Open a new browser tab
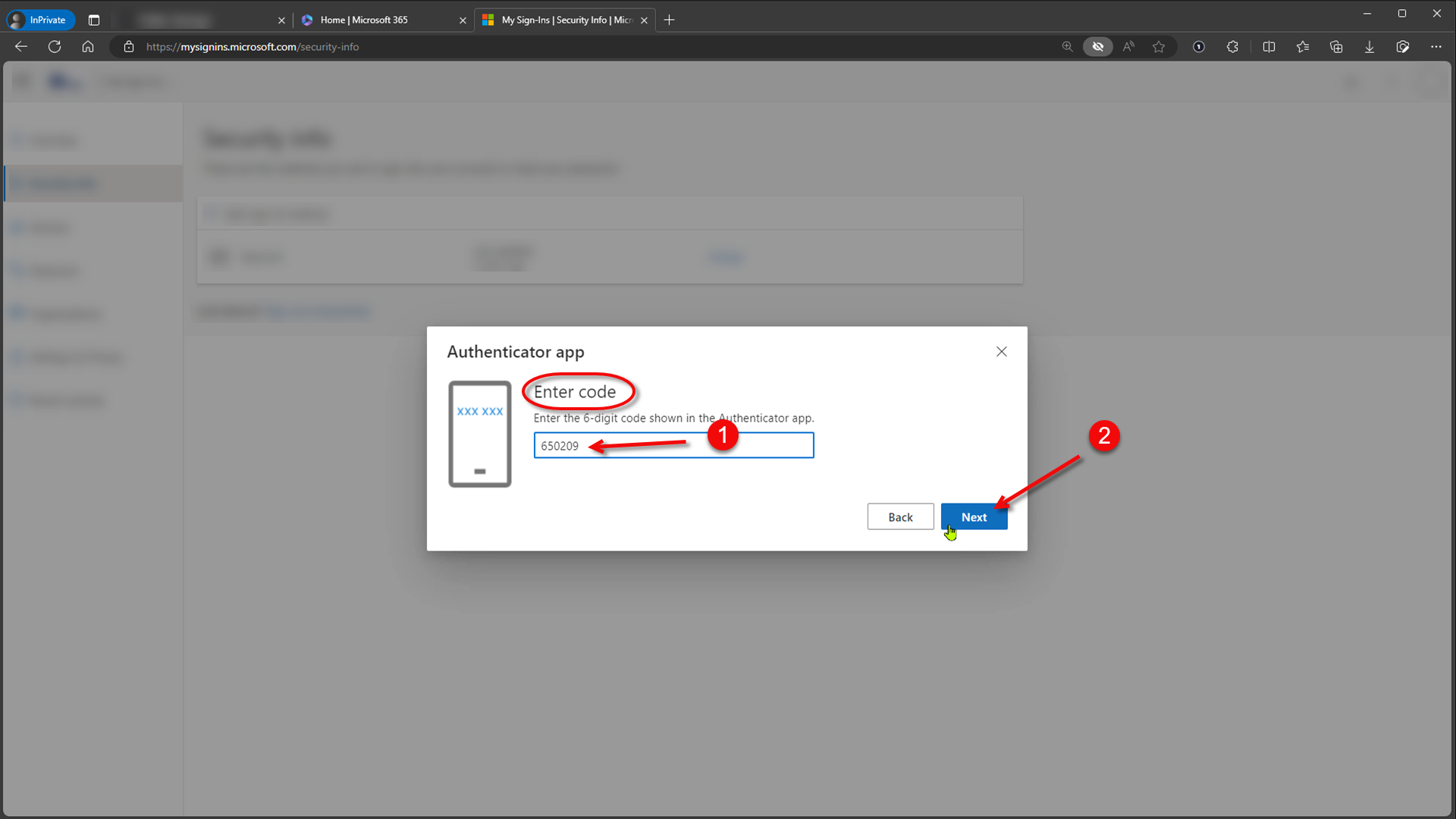The image size is (1456, 819). [669, 20]
